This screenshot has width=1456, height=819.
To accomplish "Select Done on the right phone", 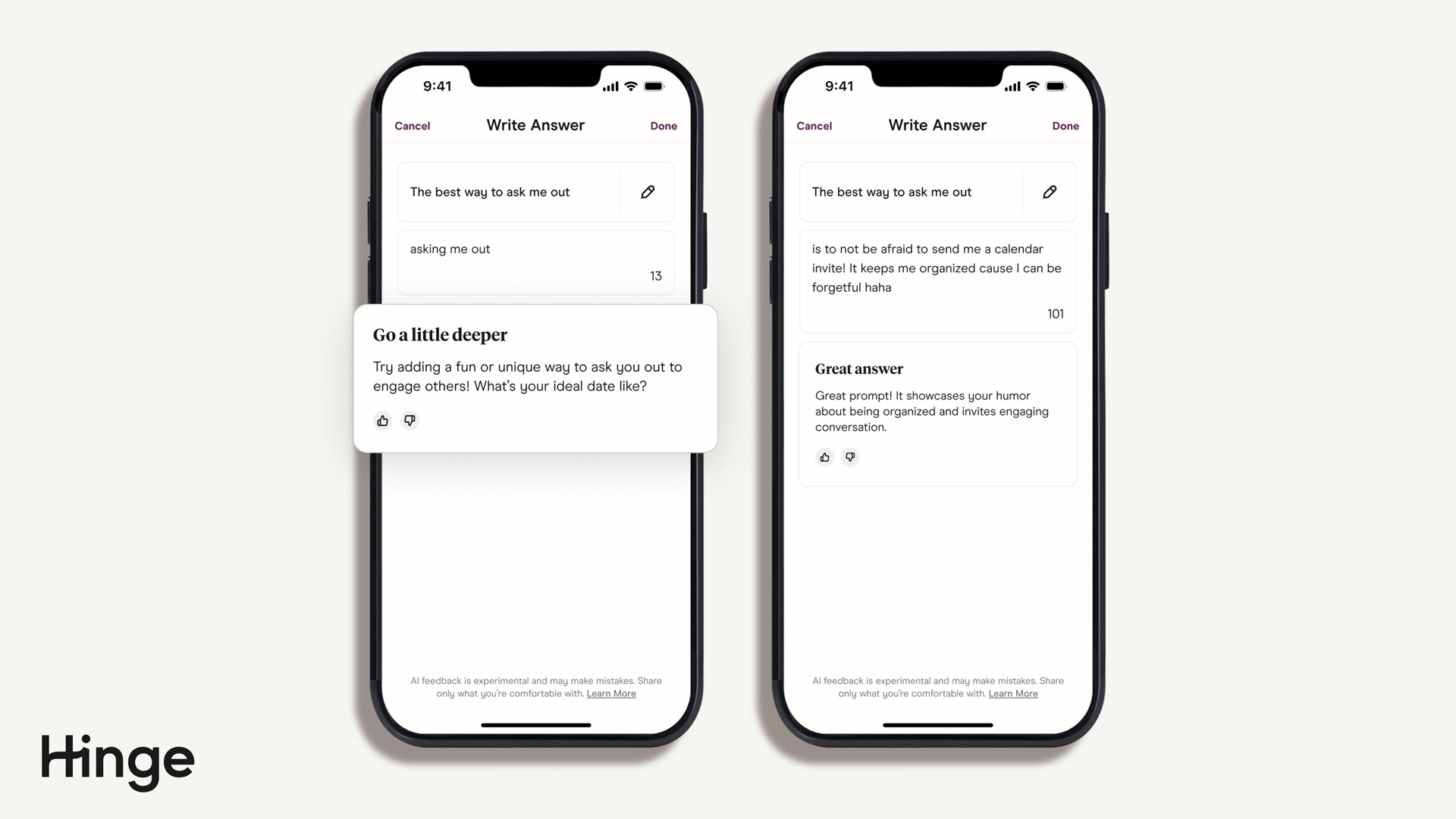I will (x=1065, y=125).
